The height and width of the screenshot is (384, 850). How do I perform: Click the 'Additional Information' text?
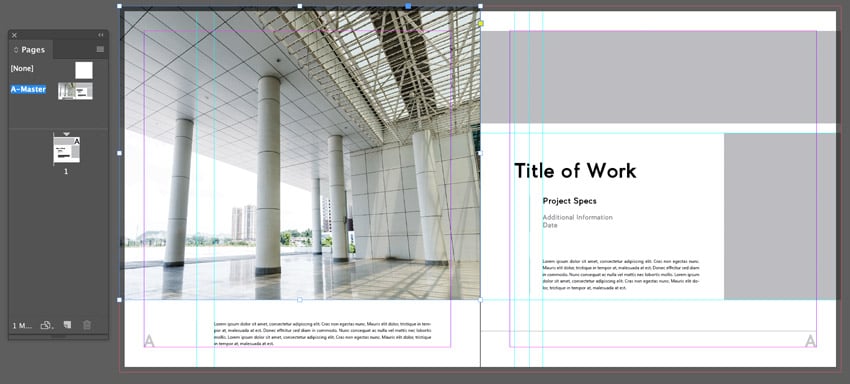[x=577, y=217]
